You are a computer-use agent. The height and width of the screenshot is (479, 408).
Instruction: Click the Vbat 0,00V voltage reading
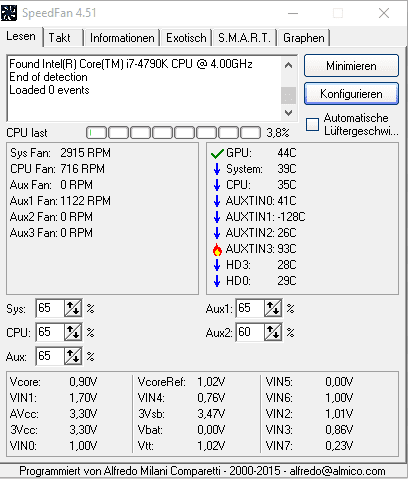(181, 430)
